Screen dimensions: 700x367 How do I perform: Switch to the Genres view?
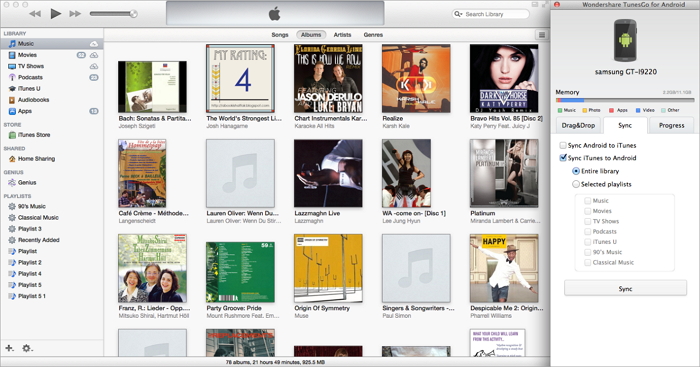point(373,35)
